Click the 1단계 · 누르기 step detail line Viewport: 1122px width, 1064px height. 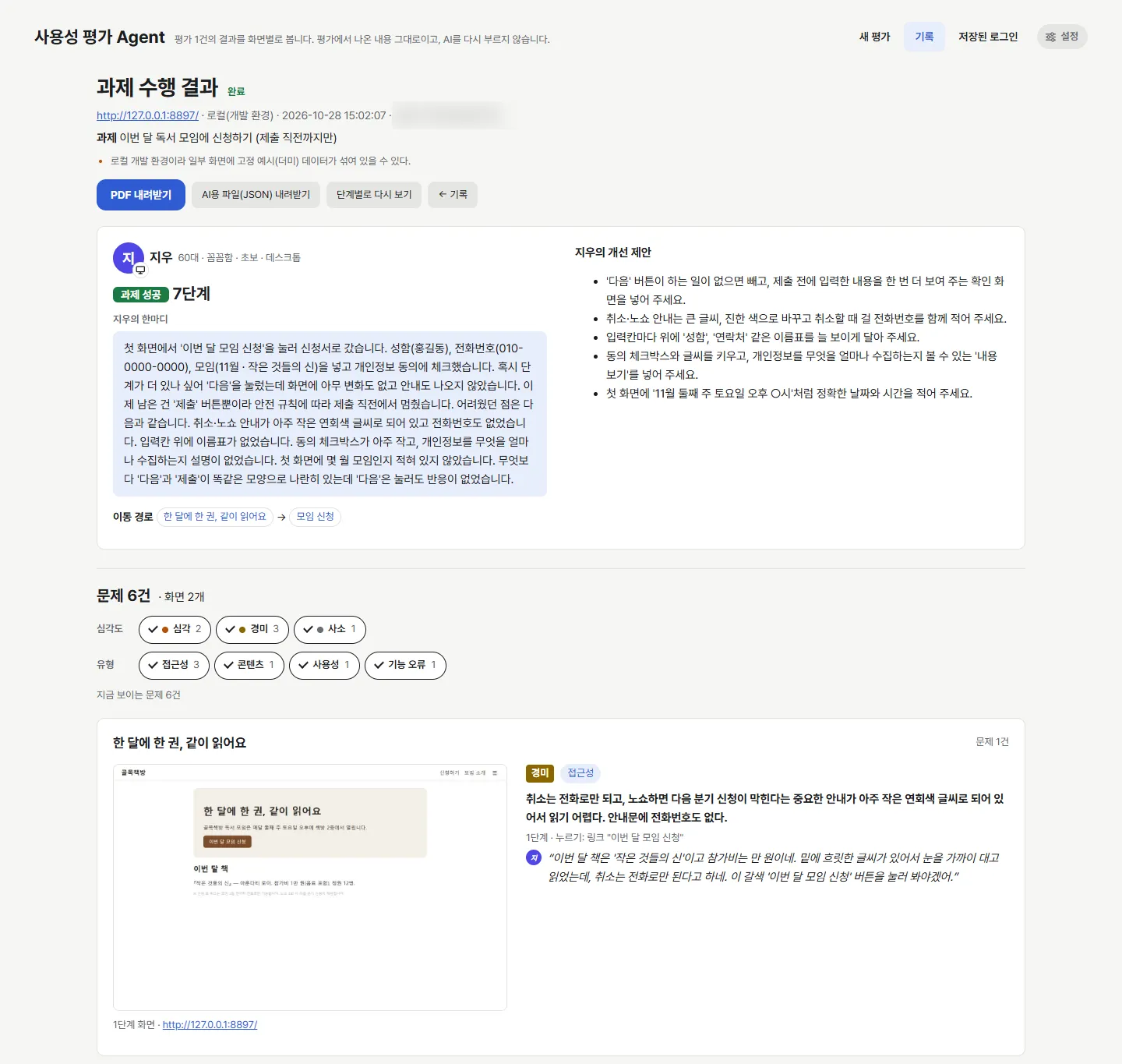[605, 837]
